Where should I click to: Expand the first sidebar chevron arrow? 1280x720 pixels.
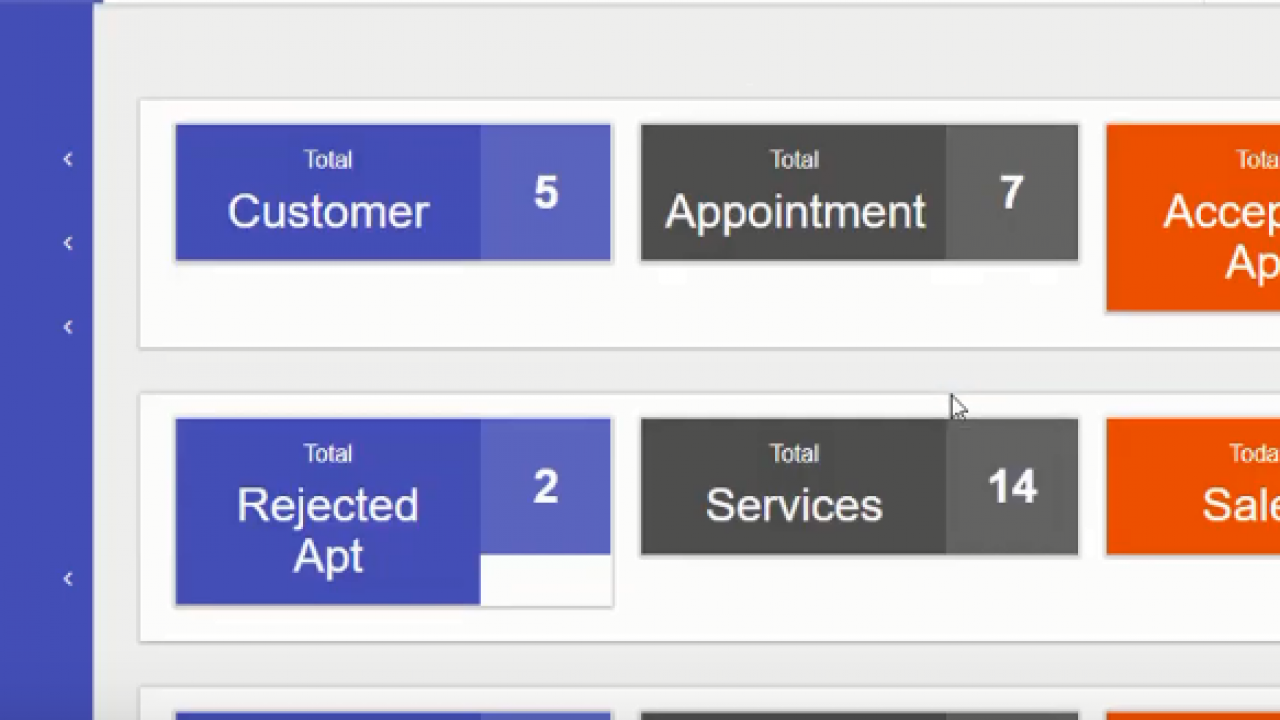[68, 159]
